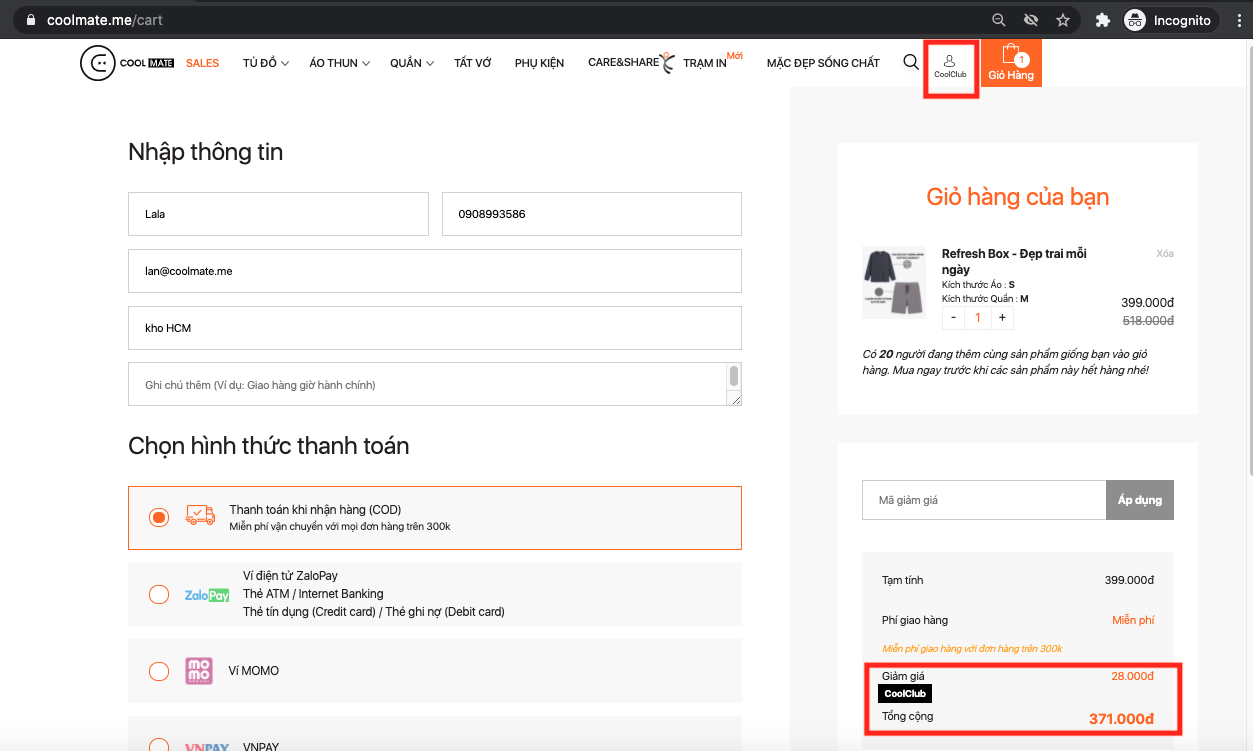
Task: Click the cart quantity value field
Action: [978, 318]
